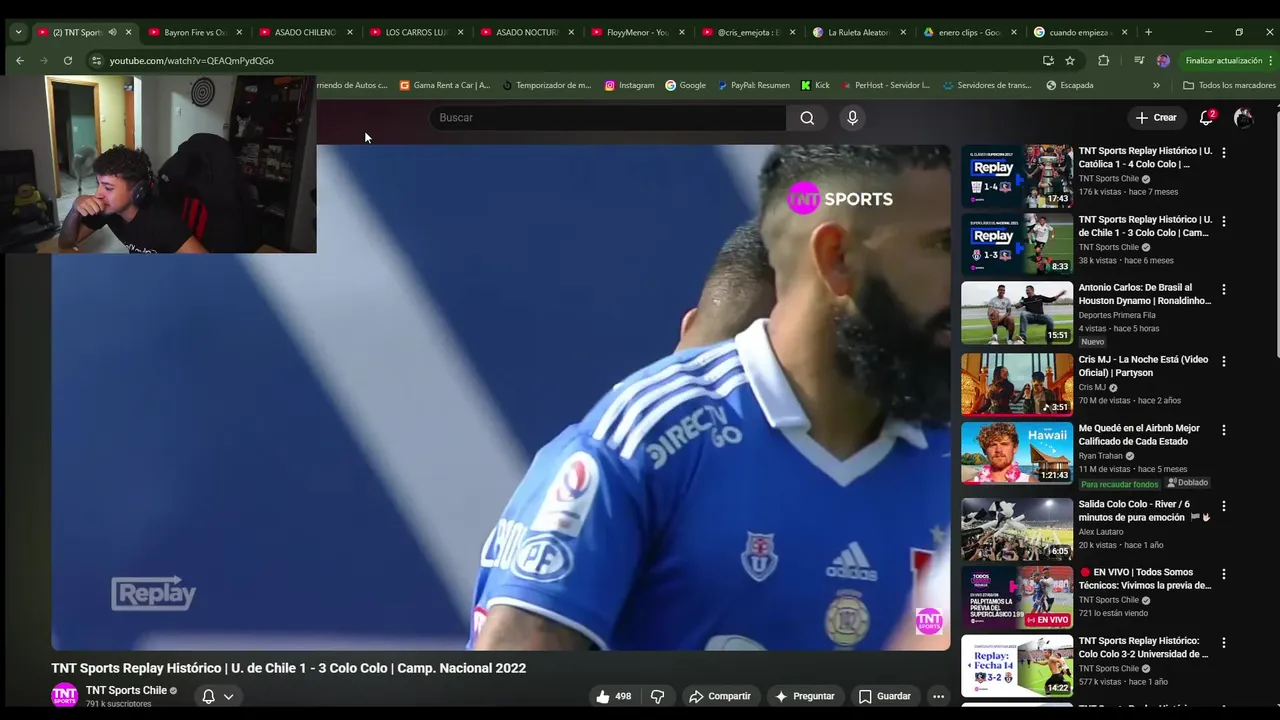Screen dimensions: 1280x720
Task: Go back with the browser back arrow
Action: point(20,60)
